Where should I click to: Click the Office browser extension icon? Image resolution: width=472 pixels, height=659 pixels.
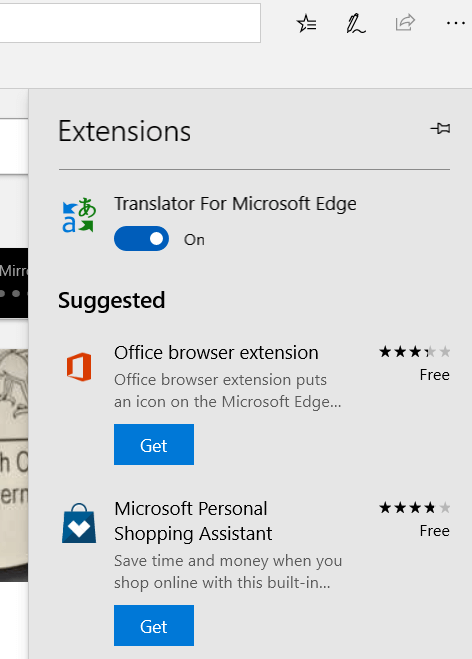79,366
